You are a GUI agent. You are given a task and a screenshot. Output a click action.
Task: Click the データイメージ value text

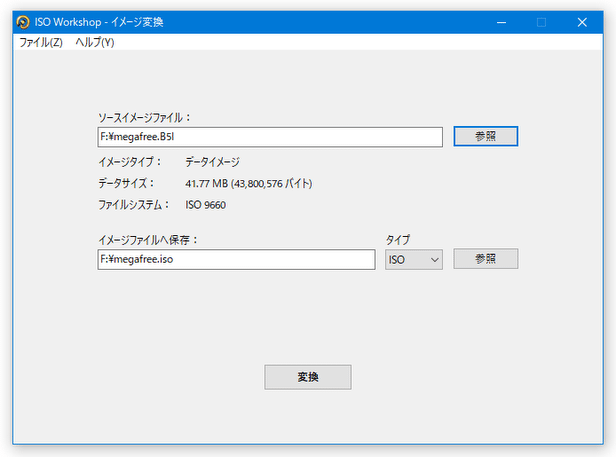pos(212,162)
